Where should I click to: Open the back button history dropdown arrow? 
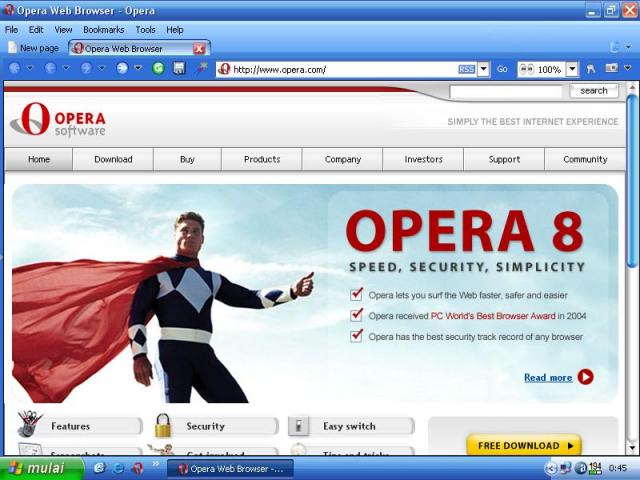(29, 69)
